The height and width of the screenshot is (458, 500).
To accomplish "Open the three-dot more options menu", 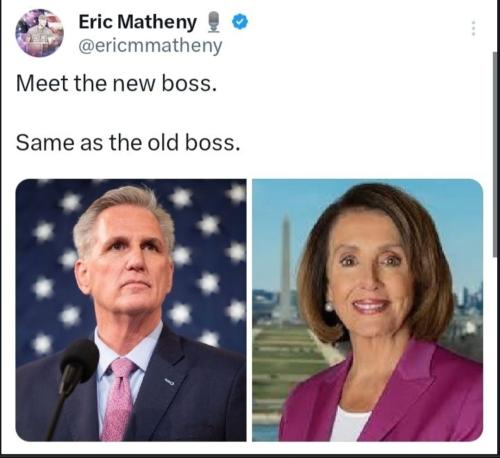I will [473, 28].
